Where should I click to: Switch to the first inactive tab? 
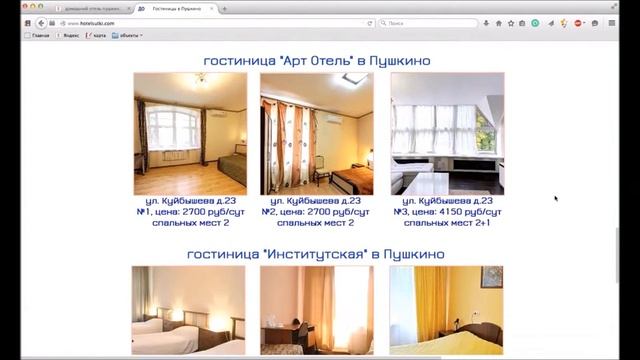point(92,9)
